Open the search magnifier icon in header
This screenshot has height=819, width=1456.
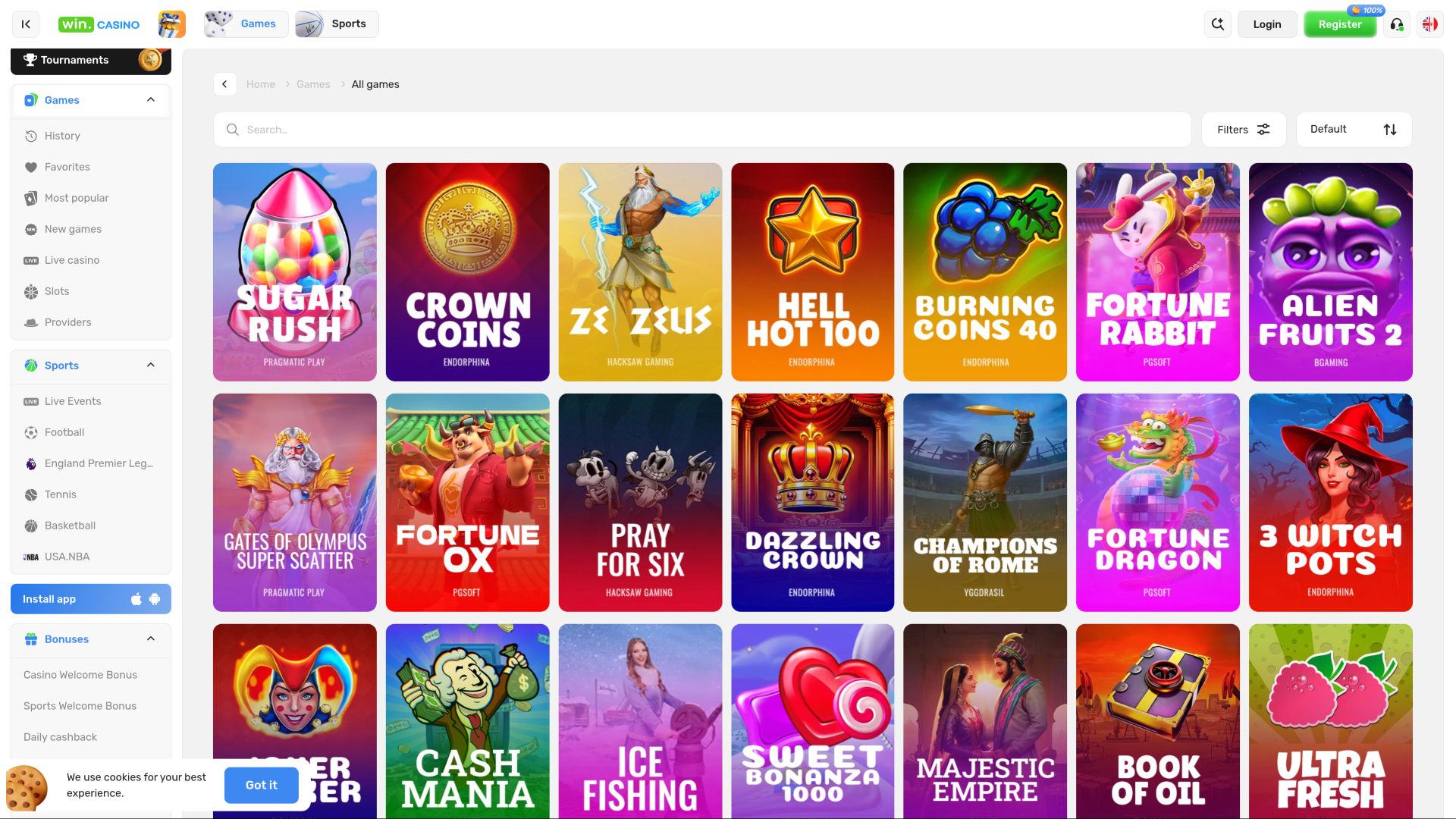[1218, 24]
